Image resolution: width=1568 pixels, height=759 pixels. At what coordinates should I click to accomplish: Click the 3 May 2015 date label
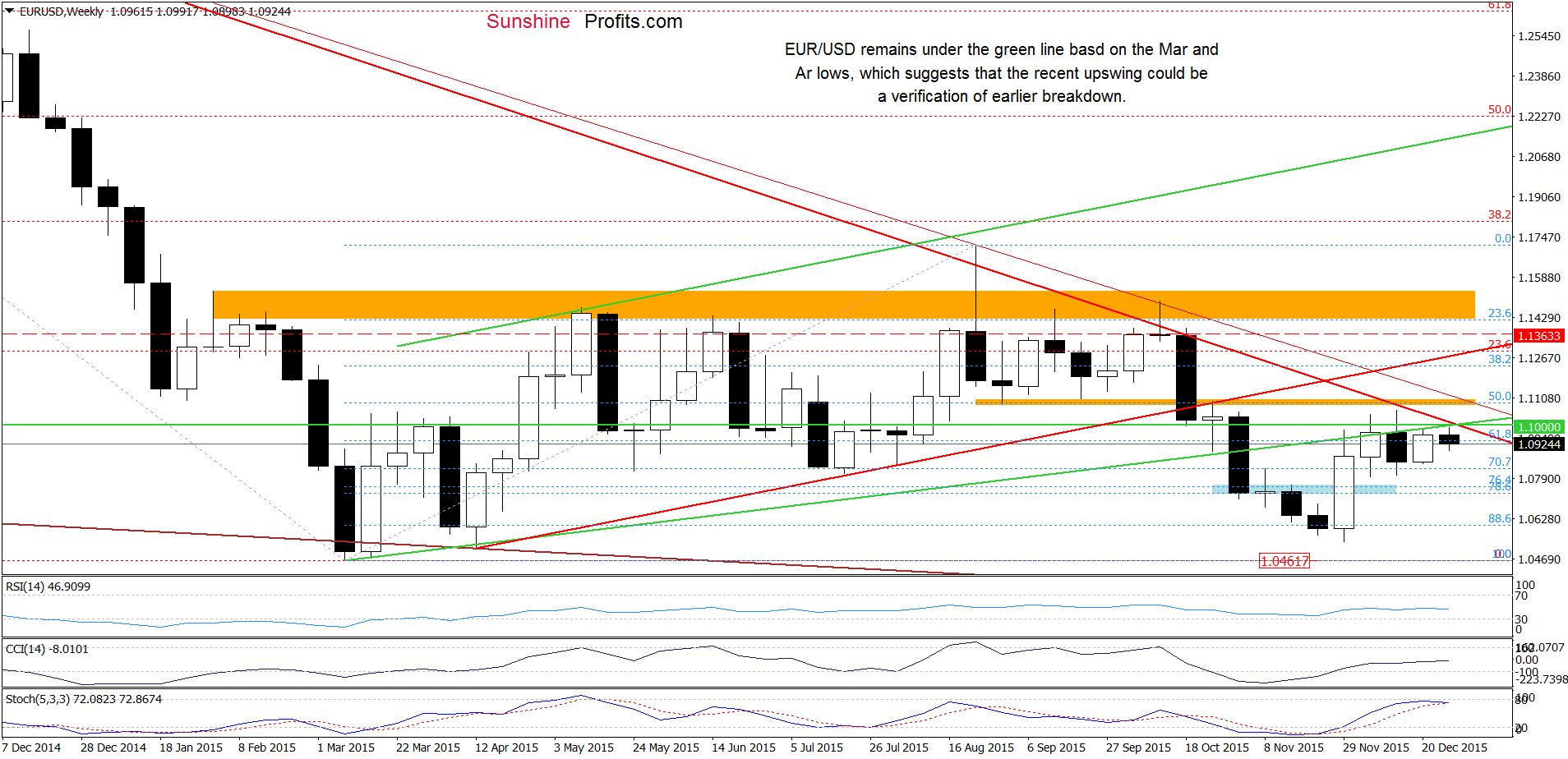583,747
